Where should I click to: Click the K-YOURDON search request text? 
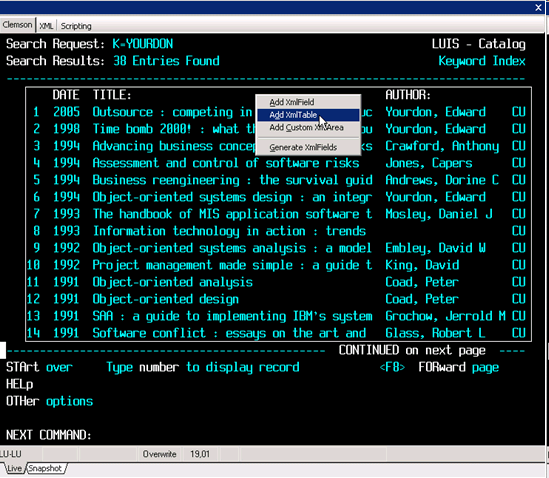point(143,44)
